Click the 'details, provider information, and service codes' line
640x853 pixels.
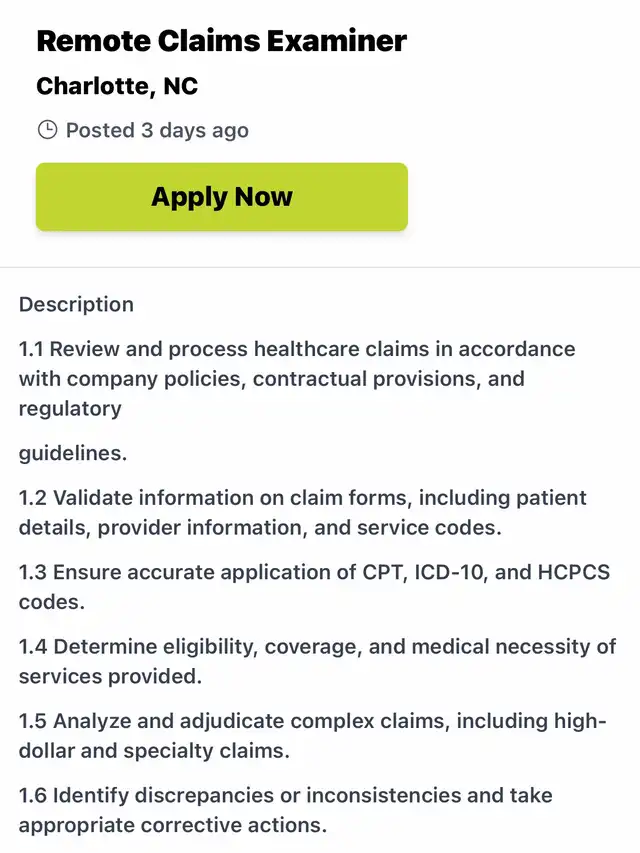pos(260,528)
